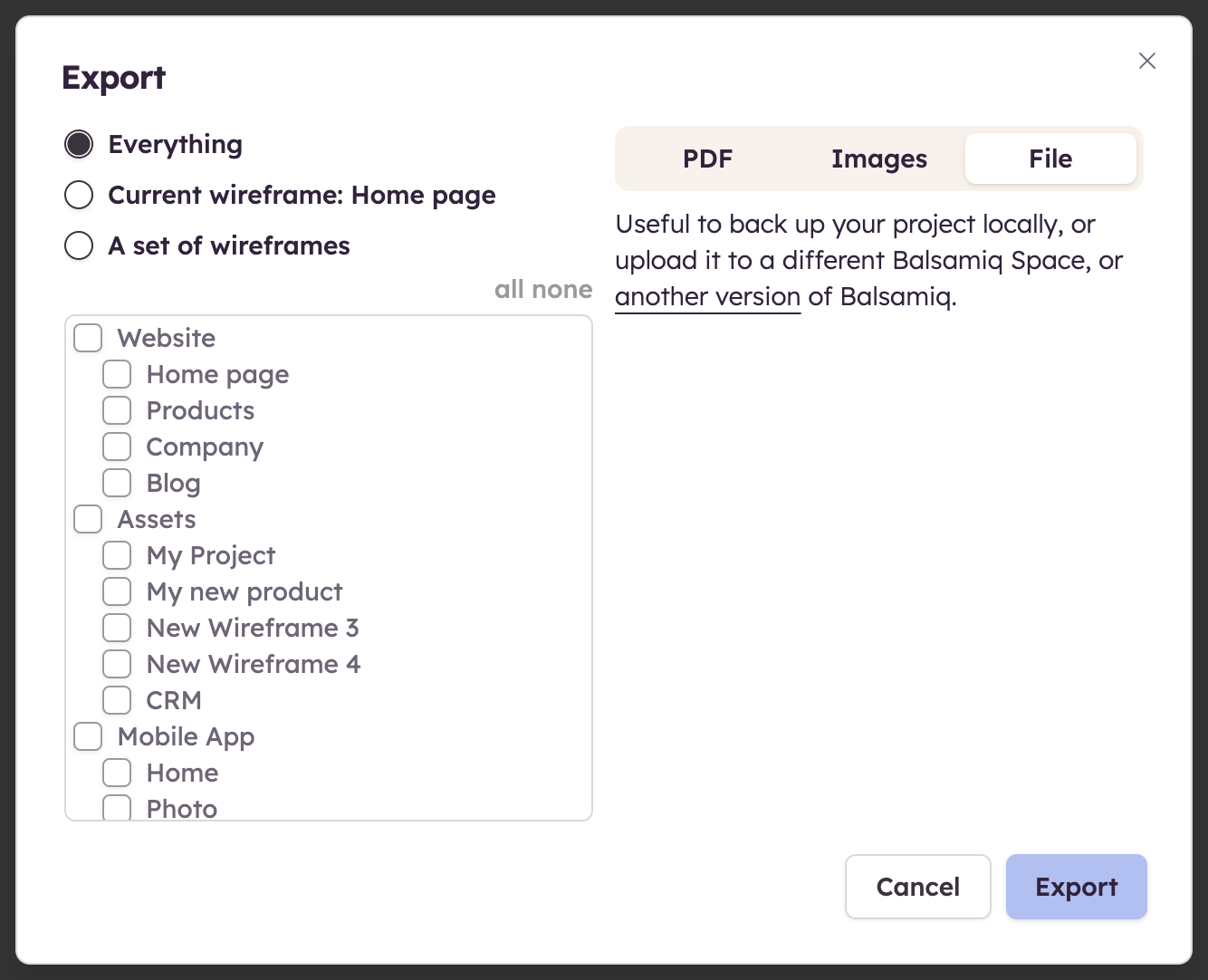Select the Everything radio option

coord(80,144)
